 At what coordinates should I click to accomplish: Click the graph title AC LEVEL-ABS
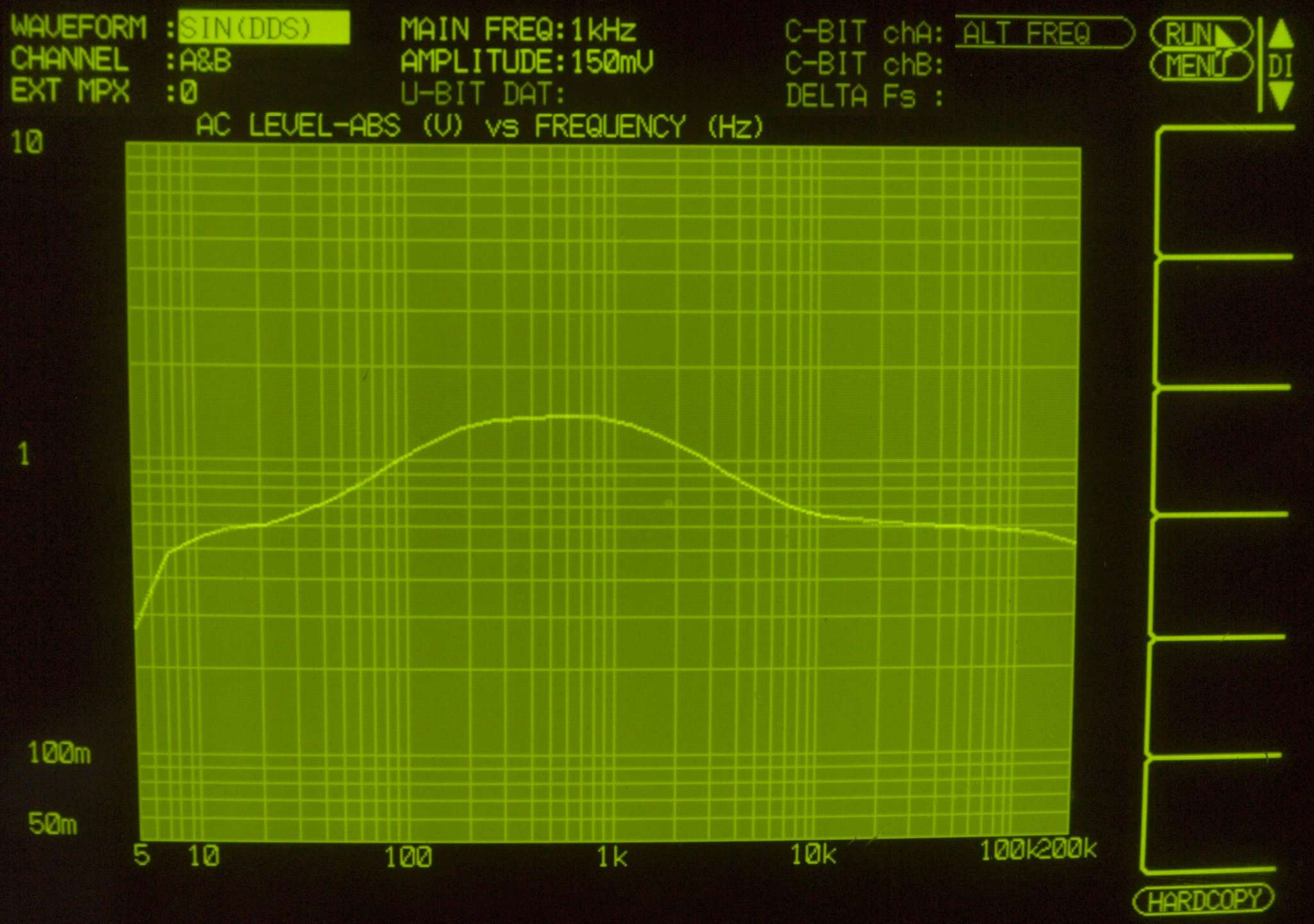click(298, 126)
